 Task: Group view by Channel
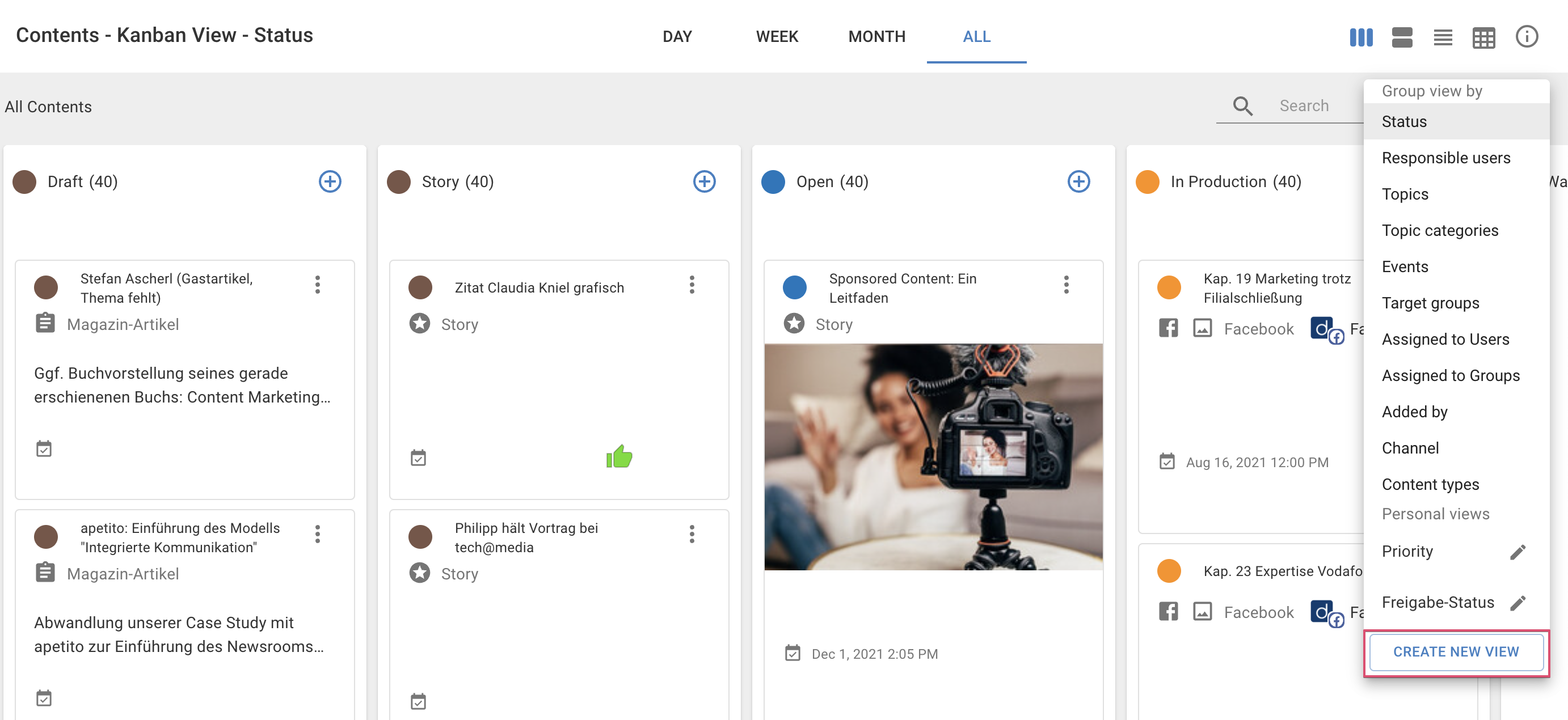[x=1456, y=448]
